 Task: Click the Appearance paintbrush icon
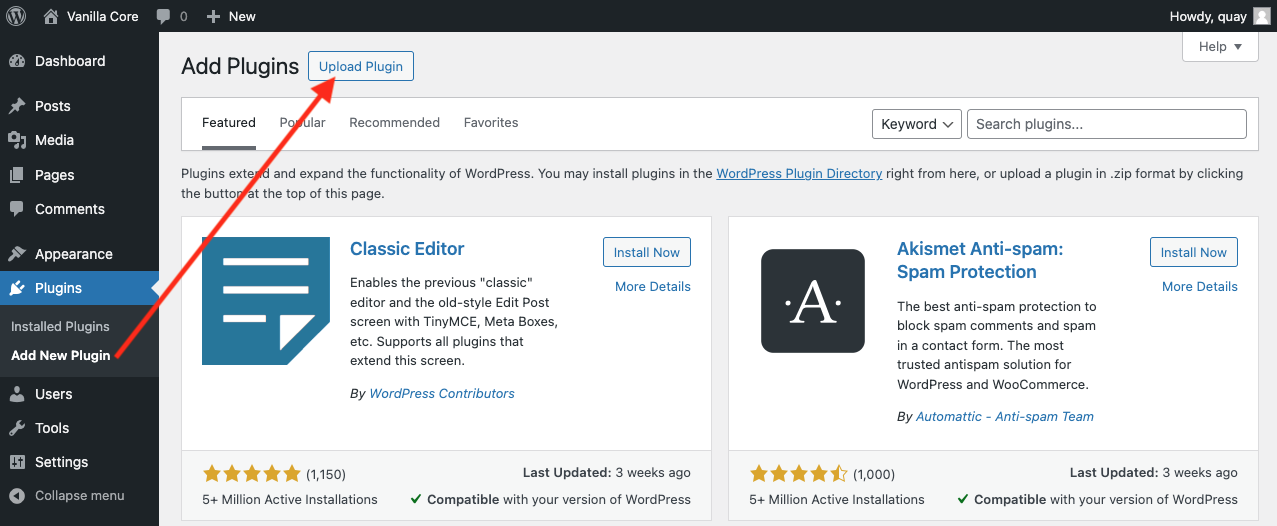17,254
